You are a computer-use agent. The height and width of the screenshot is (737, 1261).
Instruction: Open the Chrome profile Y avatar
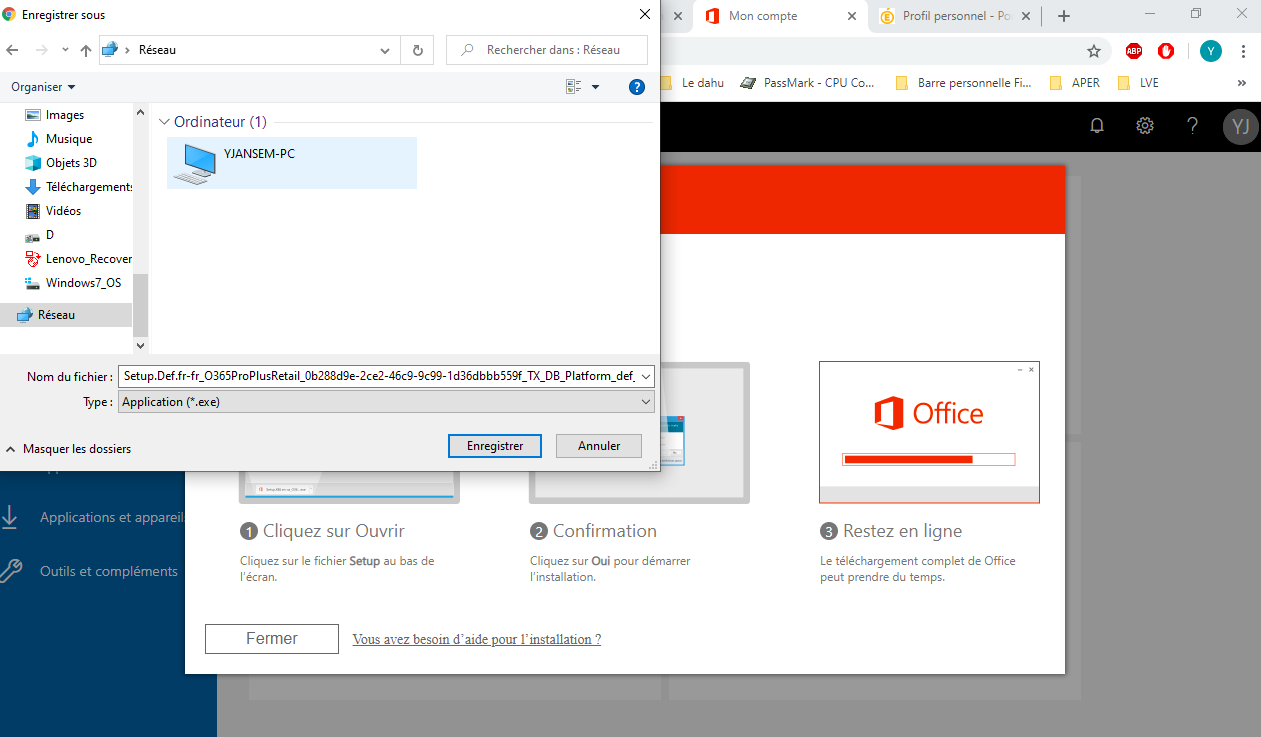click(x=1211, y=51)
